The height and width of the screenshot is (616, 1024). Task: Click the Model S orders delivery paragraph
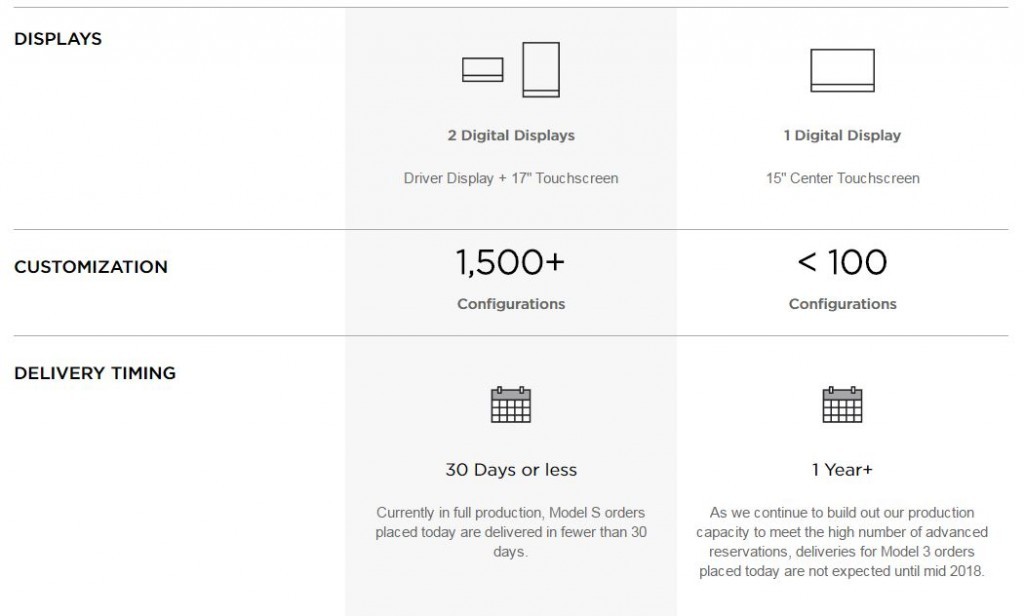click(511, 532)
